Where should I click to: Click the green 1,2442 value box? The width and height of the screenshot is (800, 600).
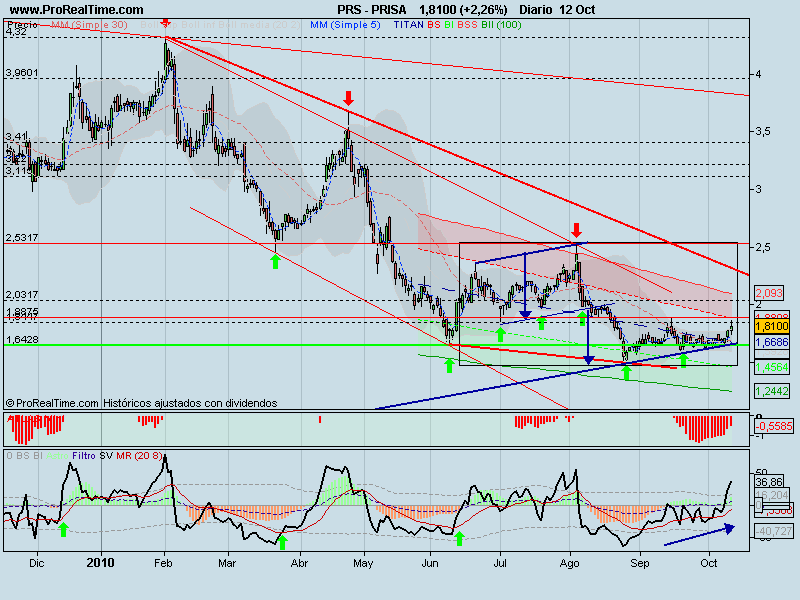[x=772, y=391]
